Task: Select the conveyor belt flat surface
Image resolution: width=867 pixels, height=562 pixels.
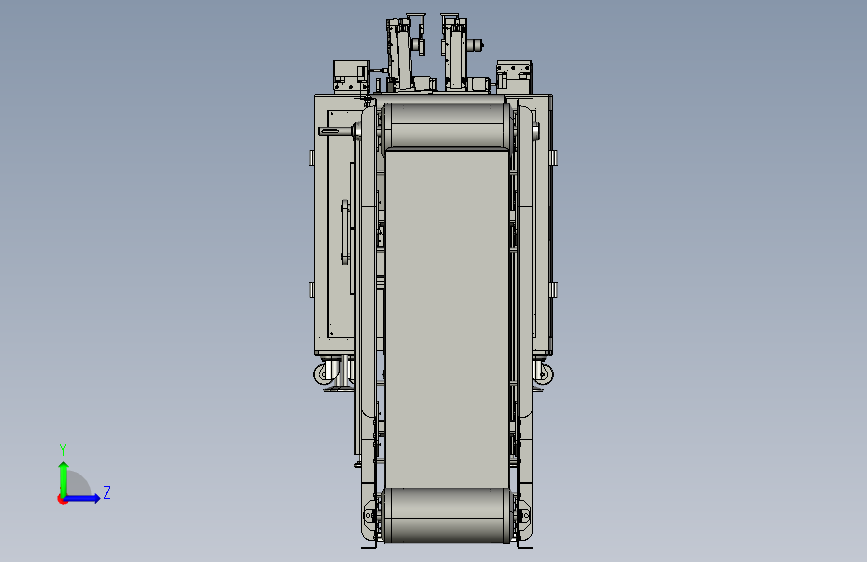Action: (x=447, y=318)
